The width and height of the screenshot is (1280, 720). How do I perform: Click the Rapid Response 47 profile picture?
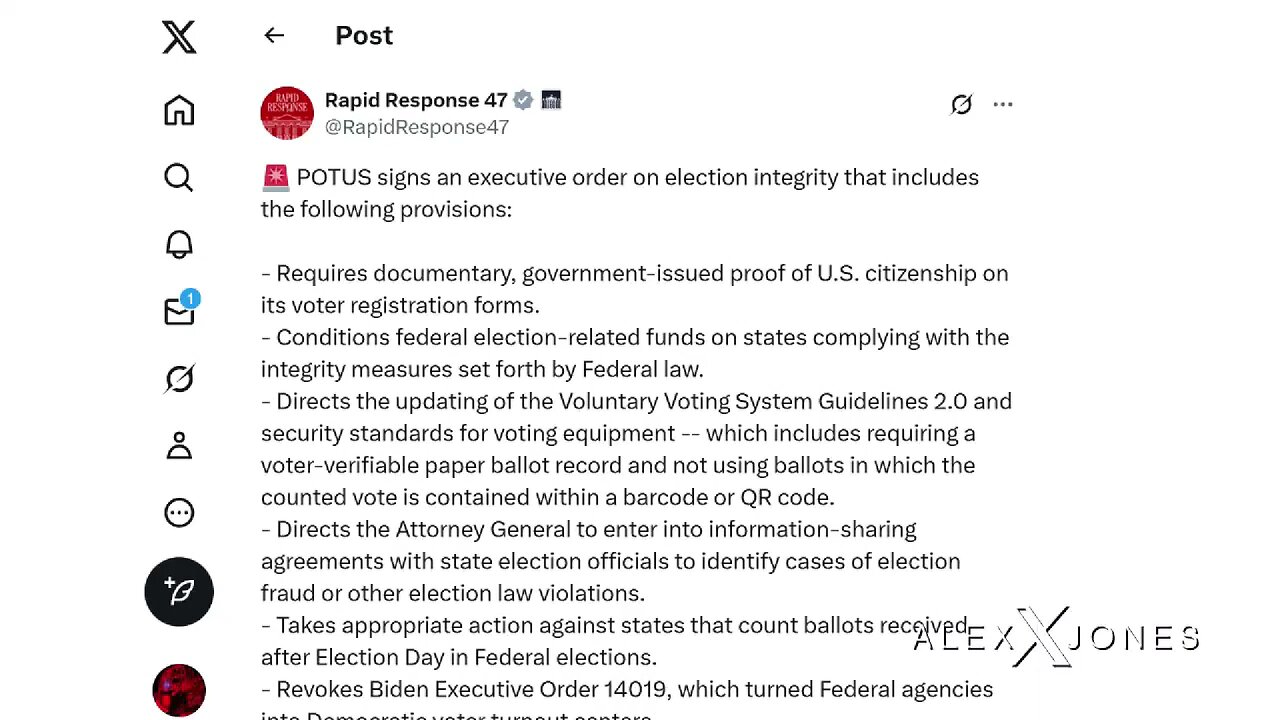click(x=287, y=113)
